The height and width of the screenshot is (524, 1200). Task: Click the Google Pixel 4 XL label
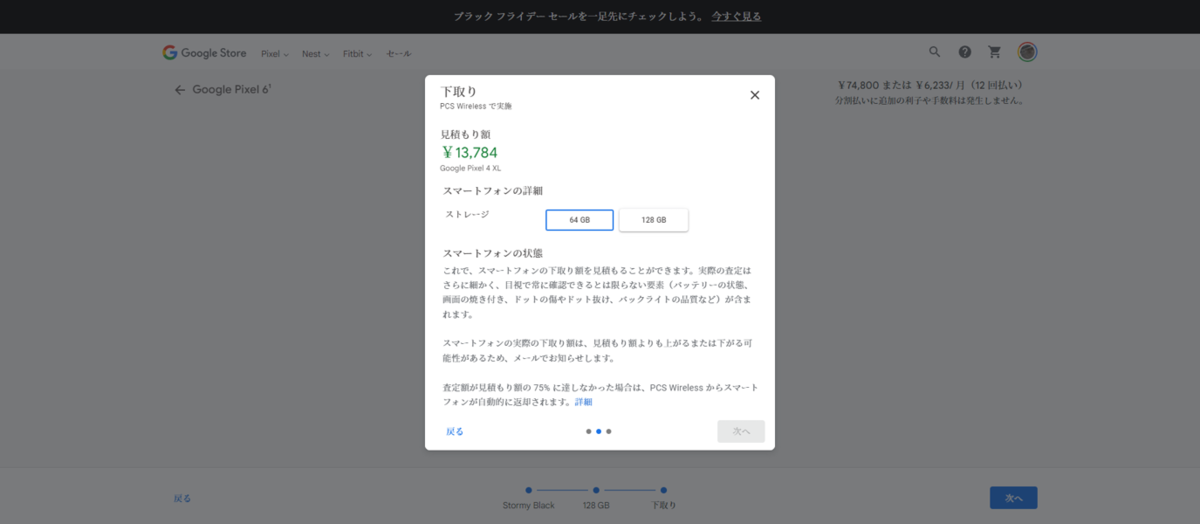[x=470, y=169]
